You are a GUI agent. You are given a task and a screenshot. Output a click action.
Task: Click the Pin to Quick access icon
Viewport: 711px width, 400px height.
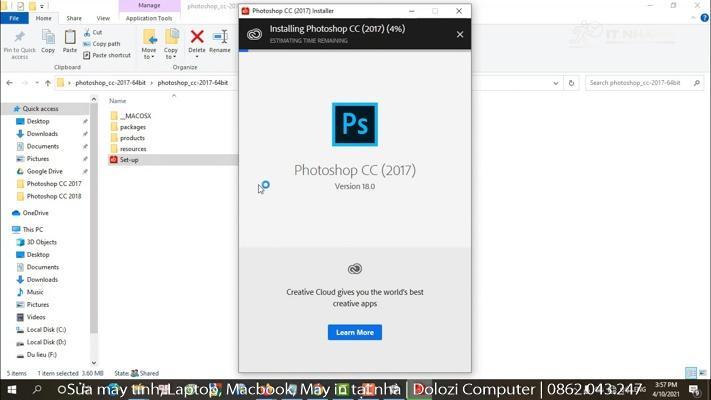click(20, 41)
